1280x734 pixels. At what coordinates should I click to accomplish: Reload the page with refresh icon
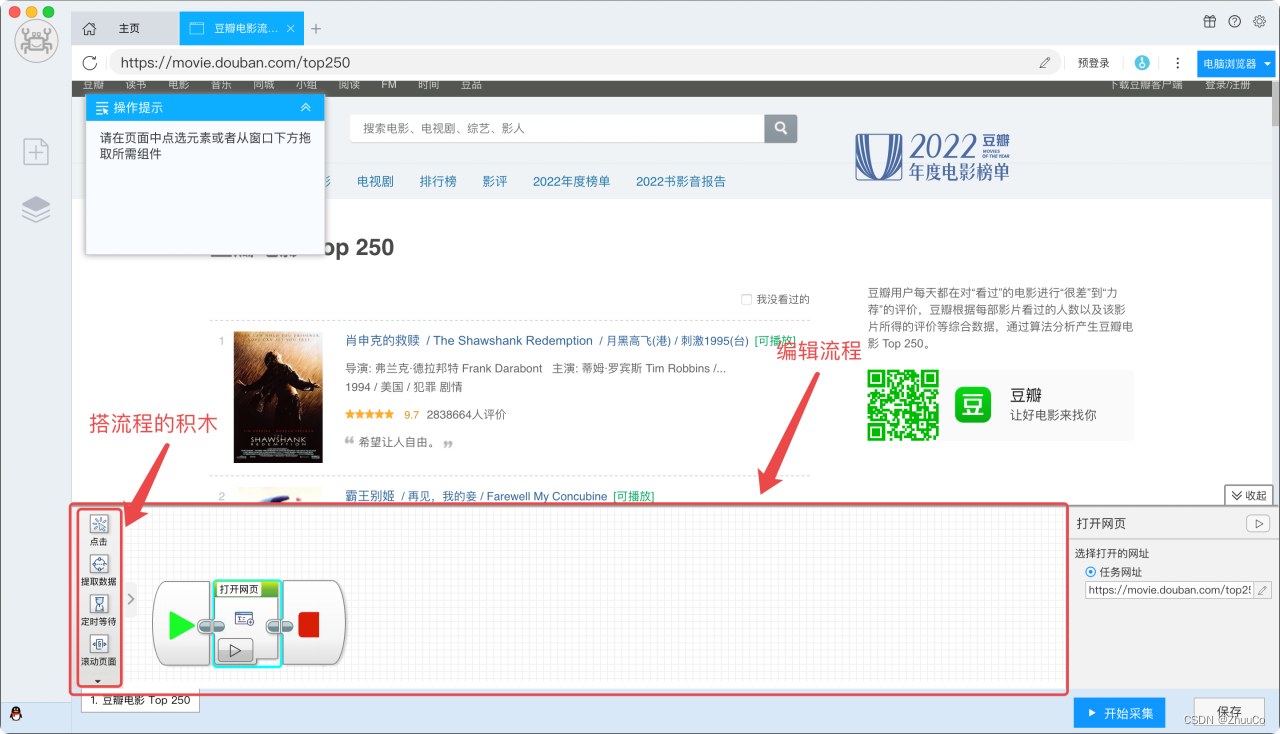pos(90,62)
